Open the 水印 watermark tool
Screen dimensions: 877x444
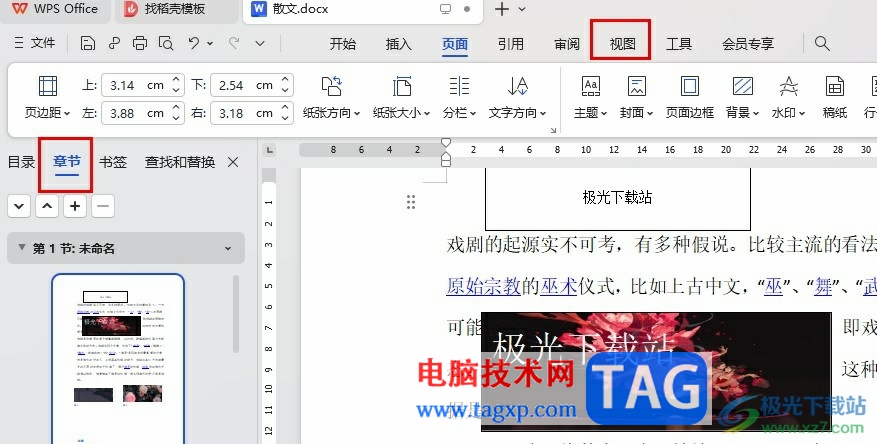pyautogui.click(x=788, y=97)
